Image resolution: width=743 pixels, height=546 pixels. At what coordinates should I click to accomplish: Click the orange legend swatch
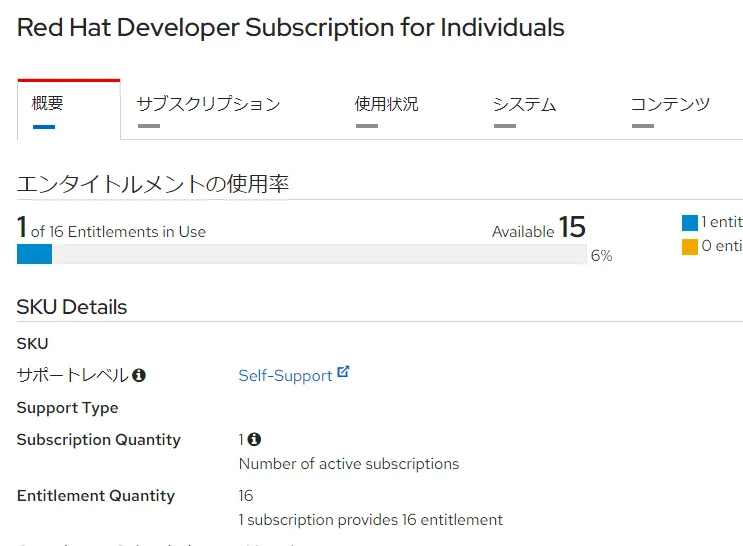click(x=690, y=247)
